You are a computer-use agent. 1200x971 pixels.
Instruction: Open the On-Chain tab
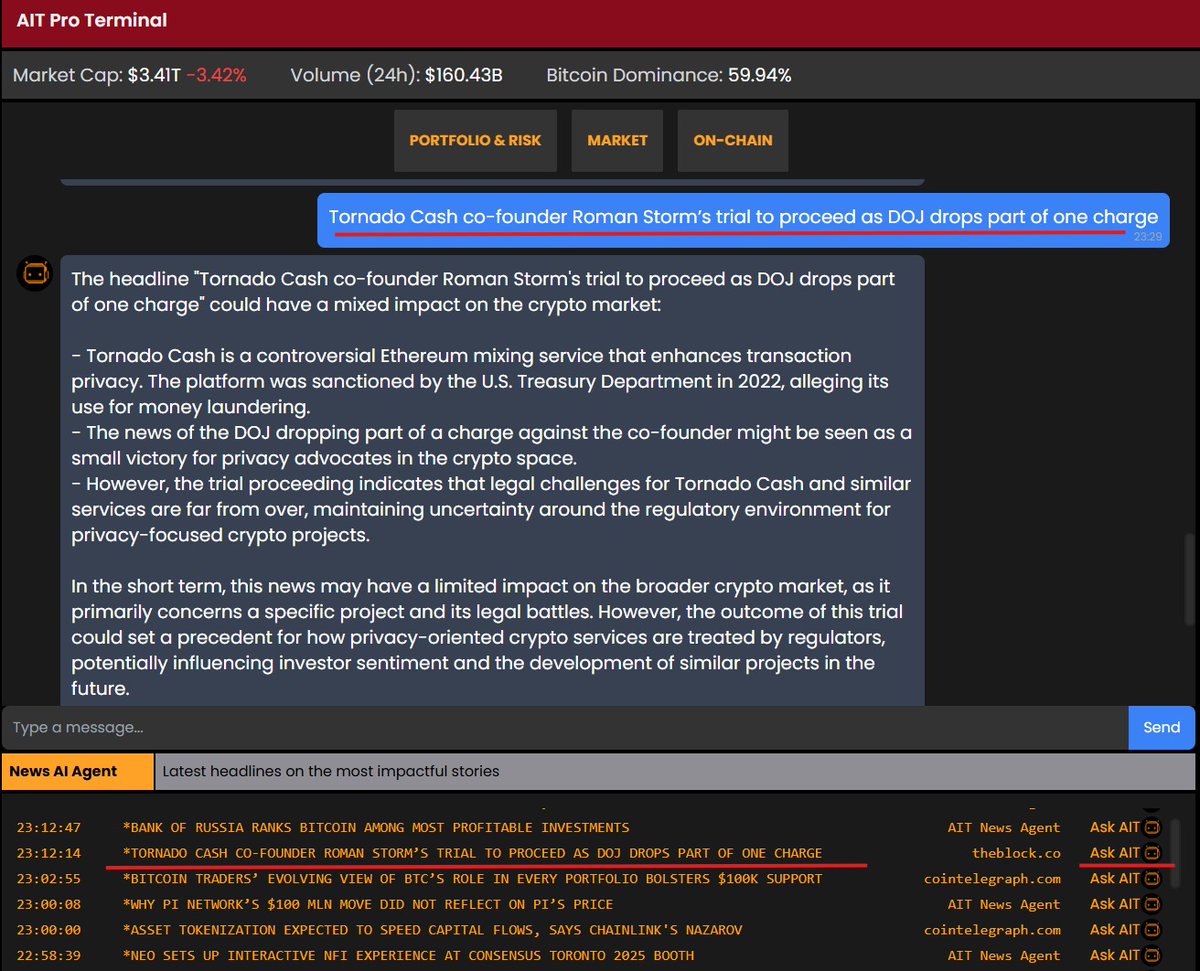pyautogui.click(x=733, y=140)
